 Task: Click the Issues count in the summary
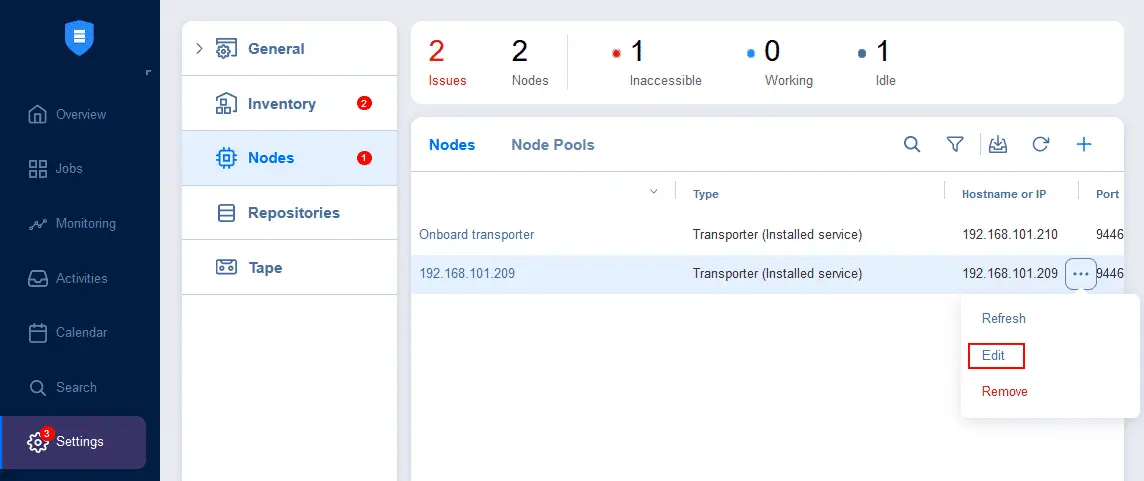pos(447,63)
